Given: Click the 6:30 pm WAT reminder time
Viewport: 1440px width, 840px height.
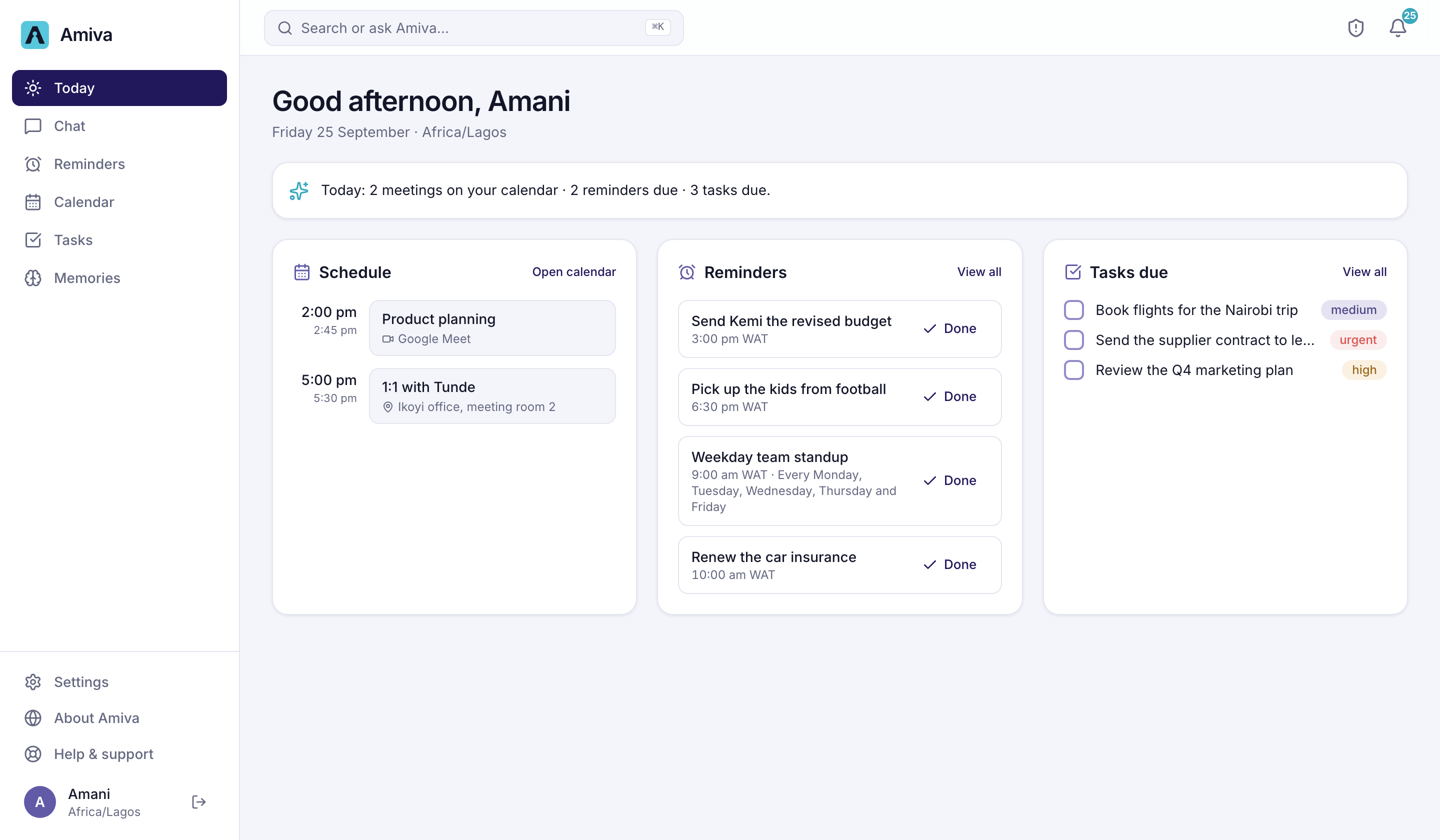Looking at the screenshot, I should [729, 407].
